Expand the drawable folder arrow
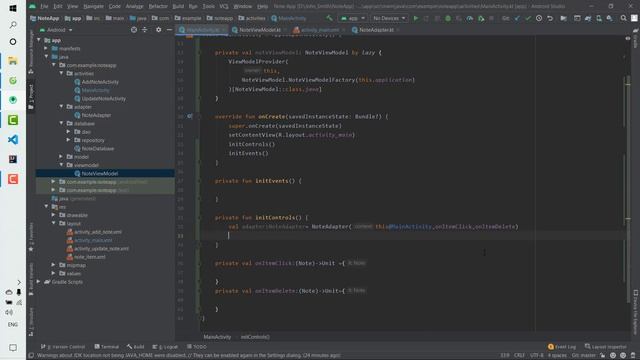The image size is (640, 360). click(54, 215)
